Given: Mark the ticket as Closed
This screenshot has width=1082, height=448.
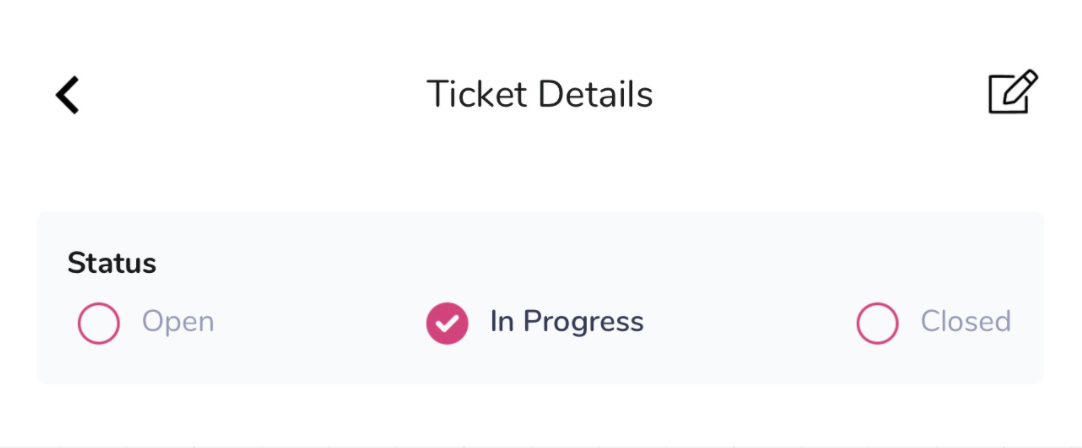Looking at the screenshot, I should pos(878,323).
